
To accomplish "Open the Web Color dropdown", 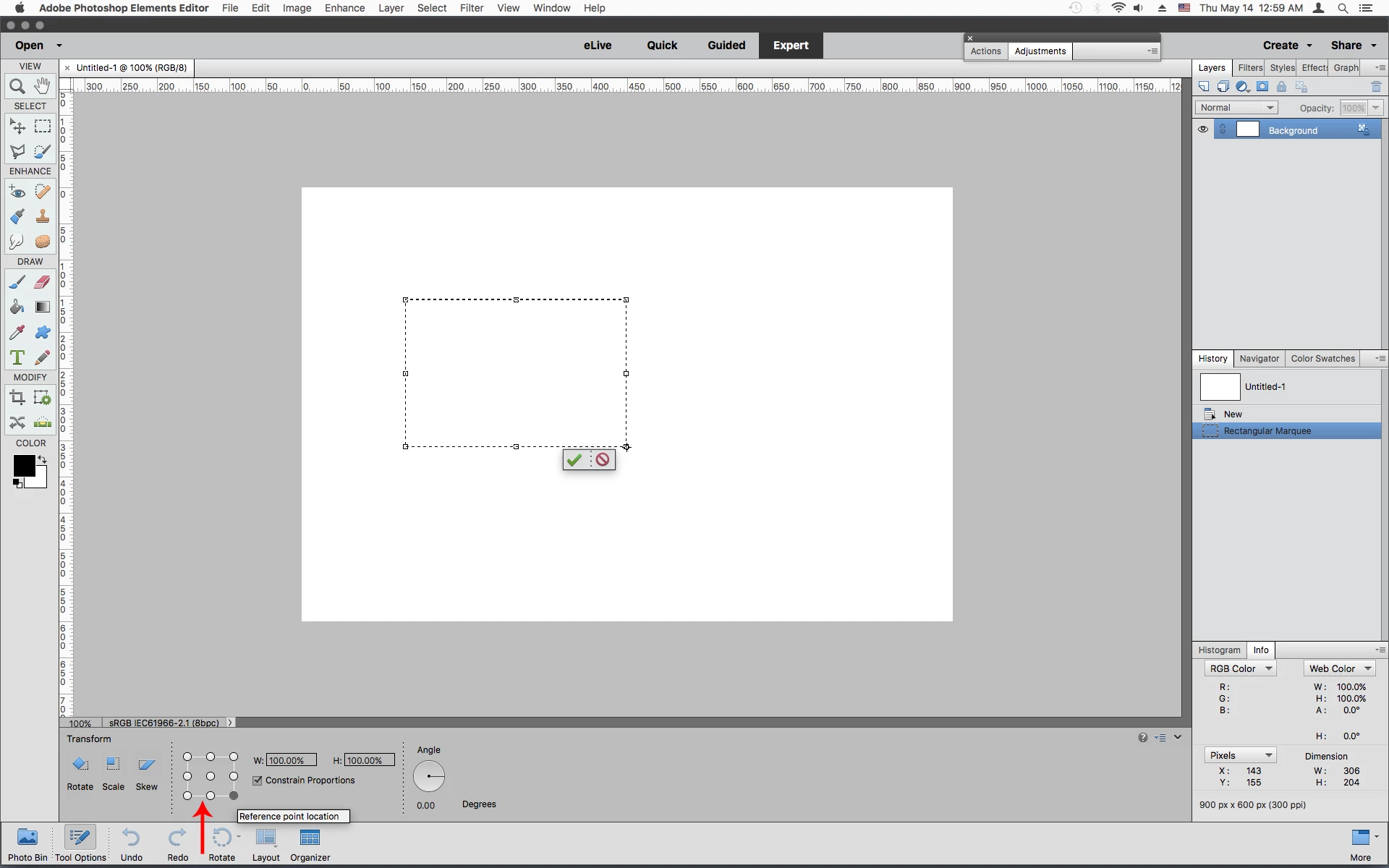I will [1339, 668].
